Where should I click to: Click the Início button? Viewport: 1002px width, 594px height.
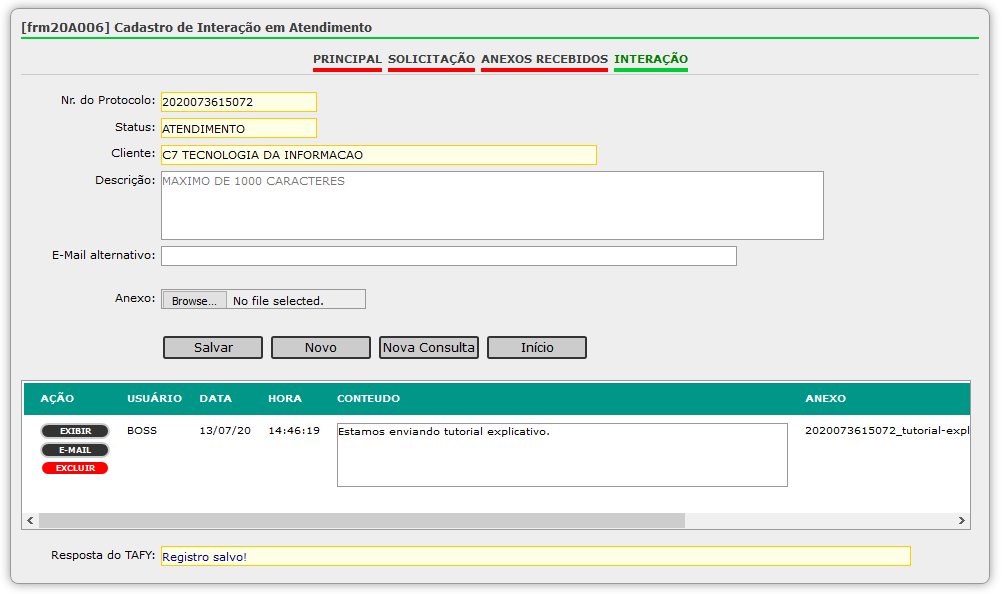pyautogui.click(x=537, y=347)
